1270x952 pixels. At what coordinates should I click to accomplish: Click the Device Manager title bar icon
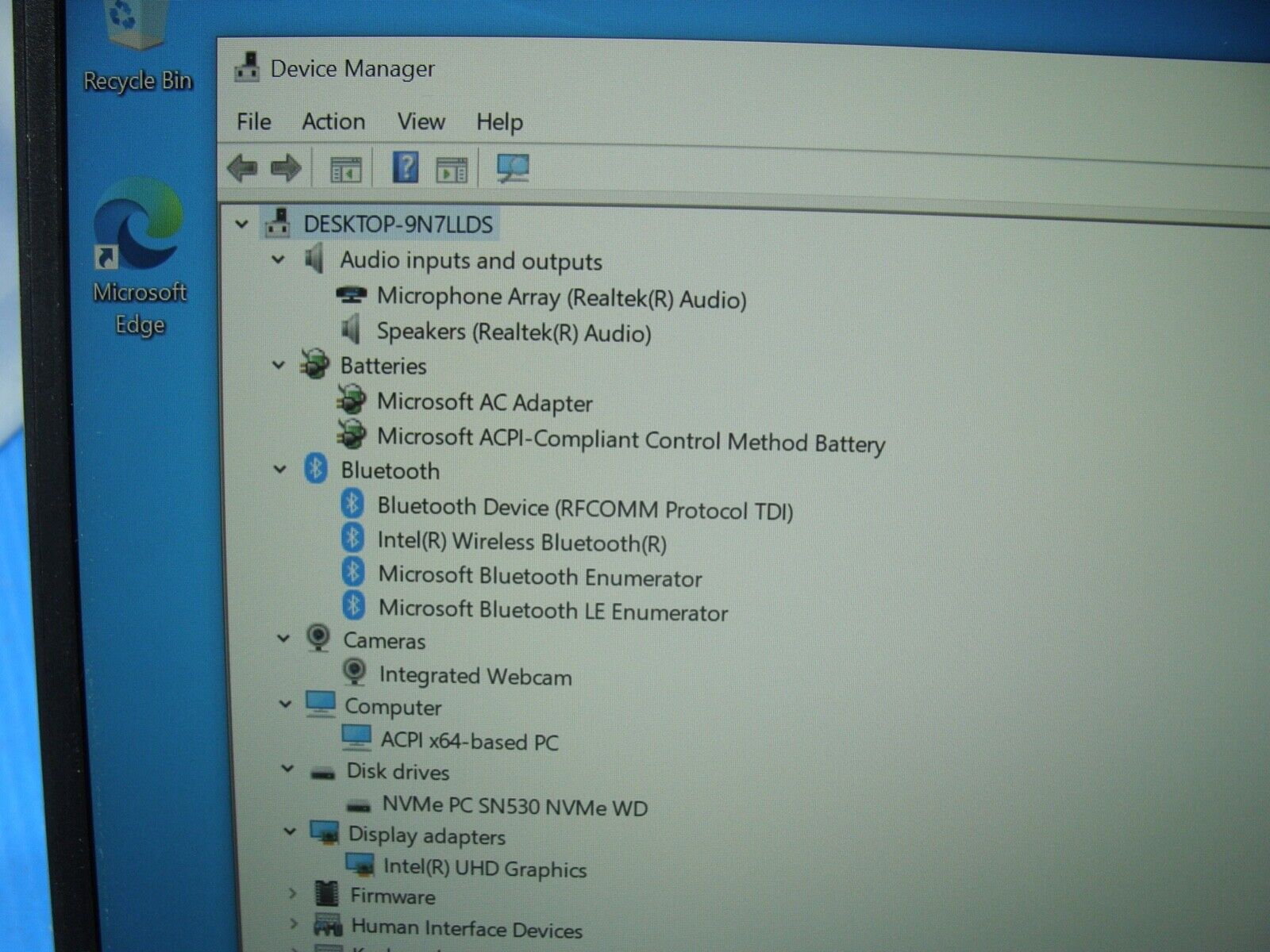[x=247, y=67]
